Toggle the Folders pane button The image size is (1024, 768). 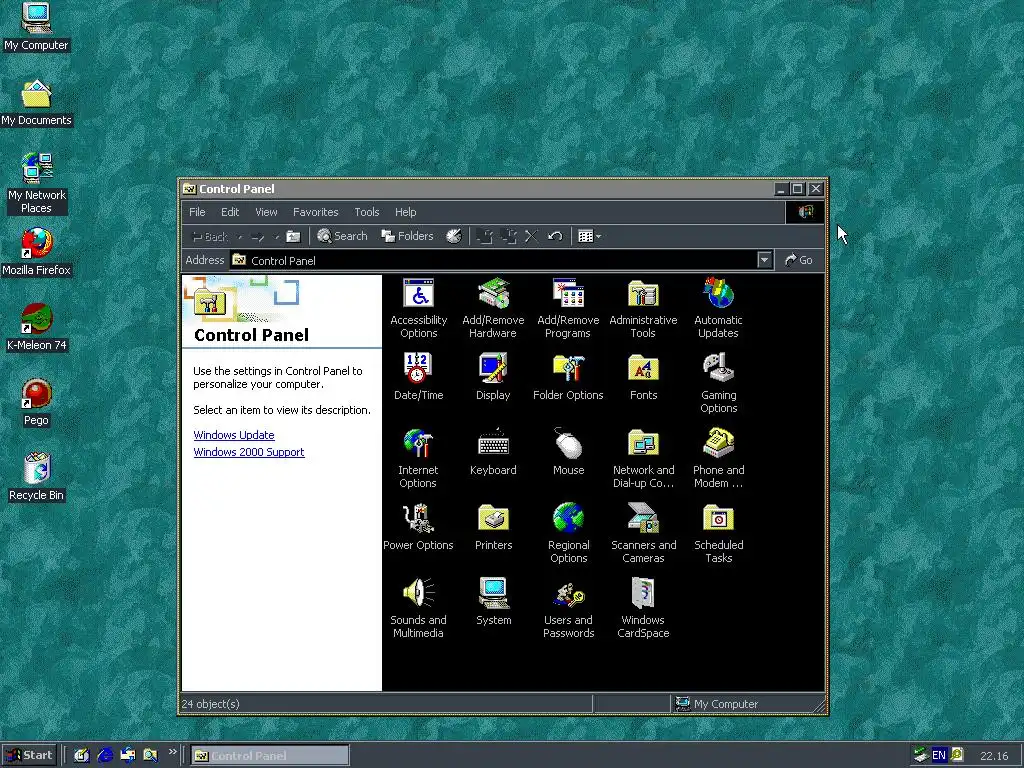[x=408, y=236]
